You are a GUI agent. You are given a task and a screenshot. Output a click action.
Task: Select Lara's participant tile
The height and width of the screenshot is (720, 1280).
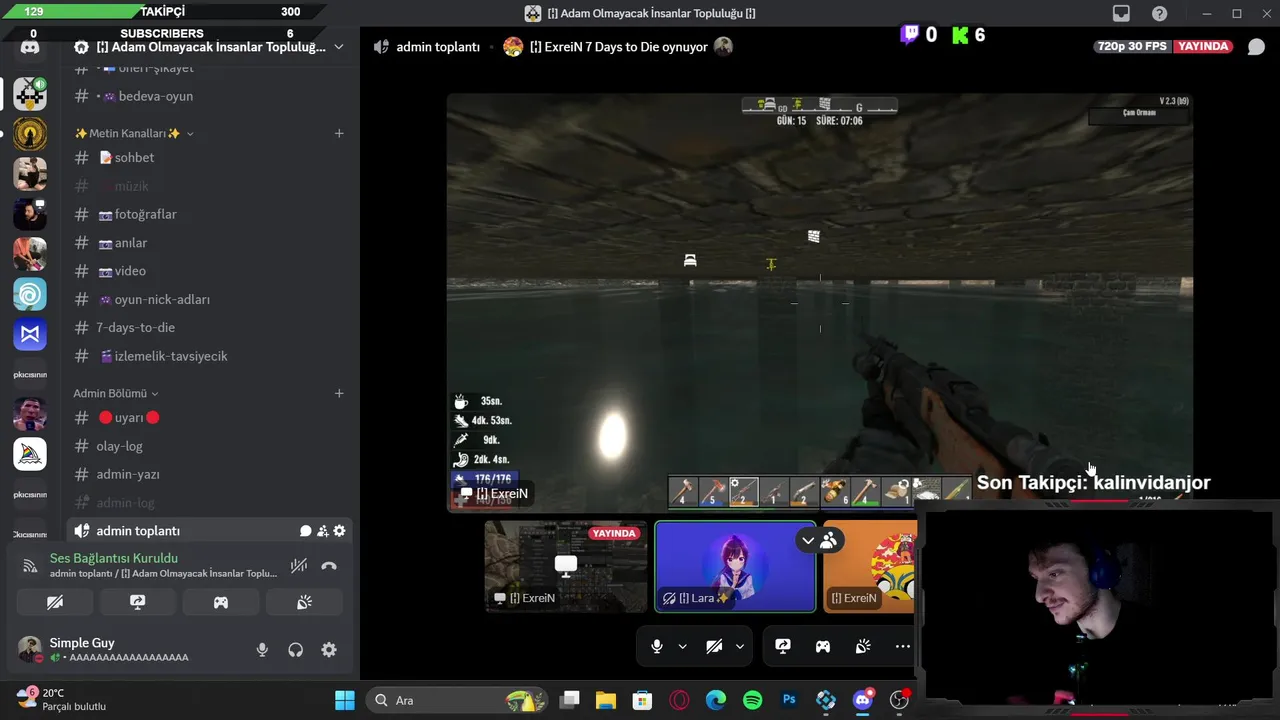[x=735, y=566]
